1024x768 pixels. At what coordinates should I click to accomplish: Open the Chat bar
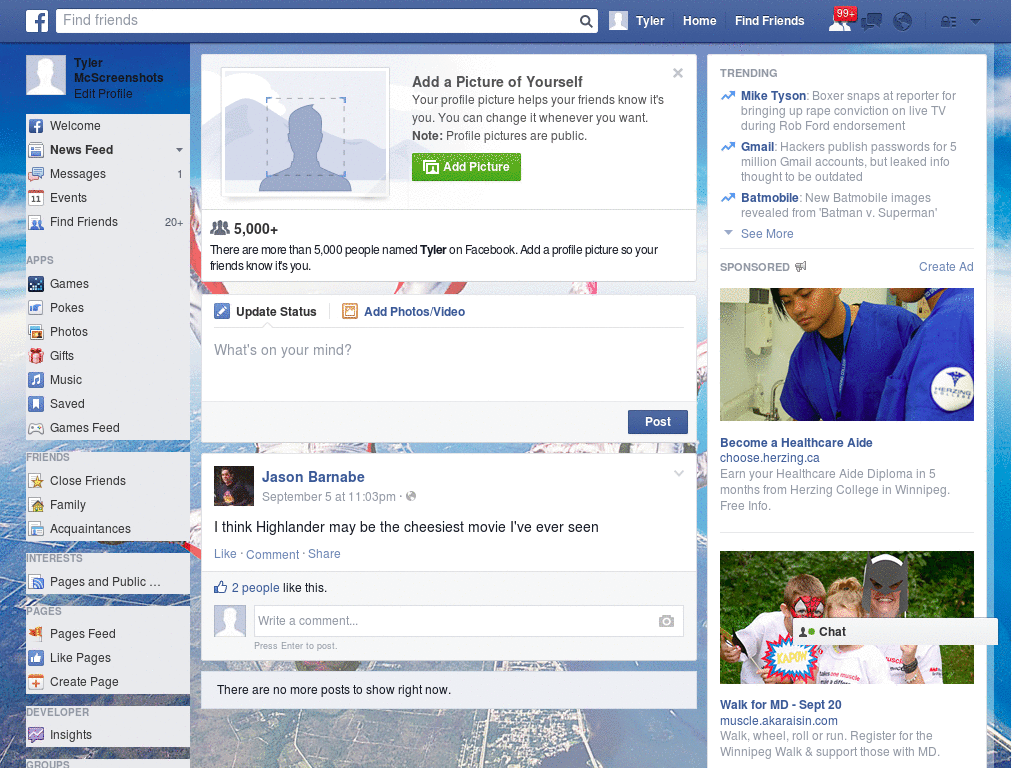(895, 632)
